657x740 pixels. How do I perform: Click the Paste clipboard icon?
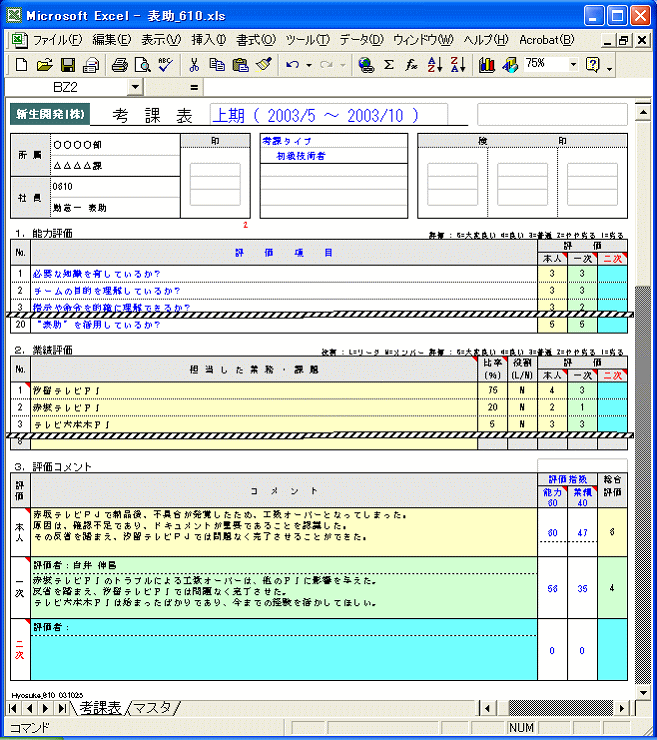pos(241,65)
